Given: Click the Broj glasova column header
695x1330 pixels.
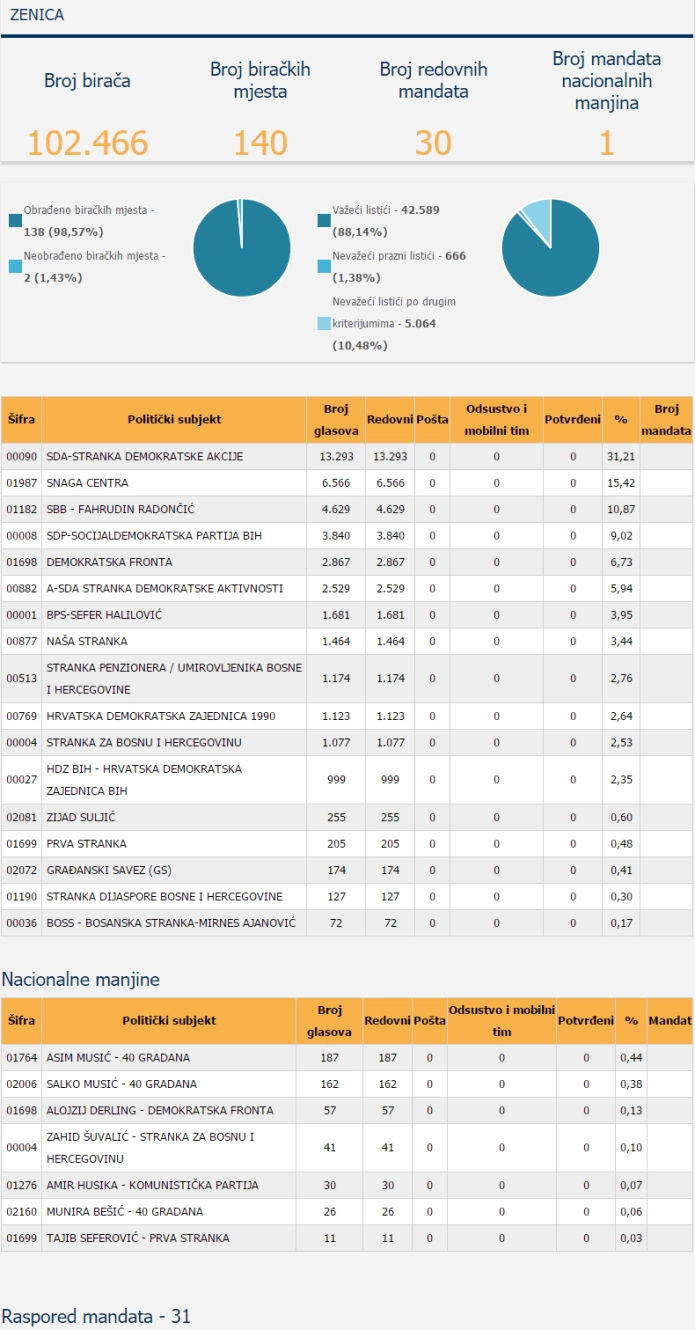Looking at the screenshot, I should click(x=335, y=420).
